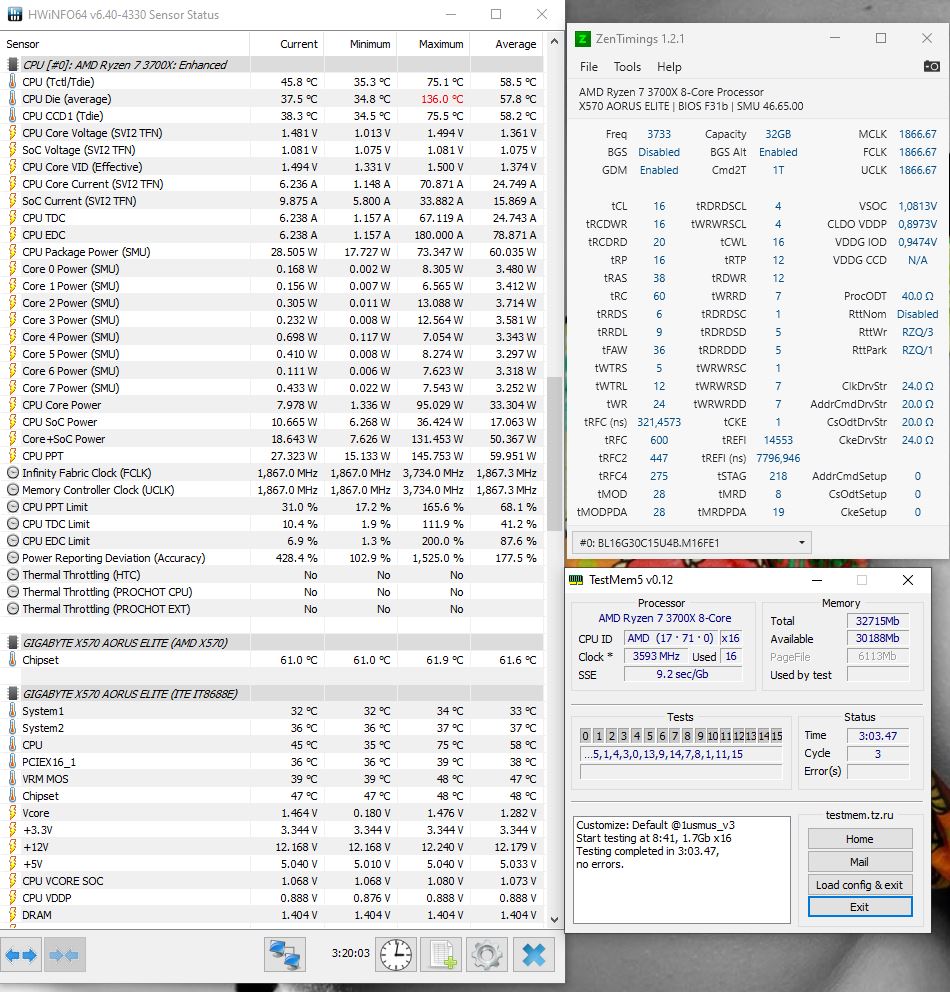
Task: Click the HWiNFO scrollbar down arrow
Action: [x=554, y=919]
